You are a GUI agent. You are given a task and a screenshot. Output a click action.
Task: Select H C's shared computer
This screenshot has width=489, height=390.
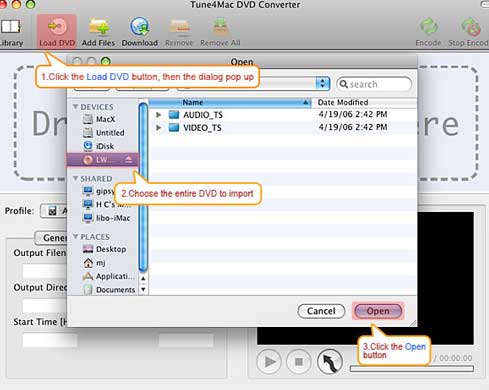[106, 204]
